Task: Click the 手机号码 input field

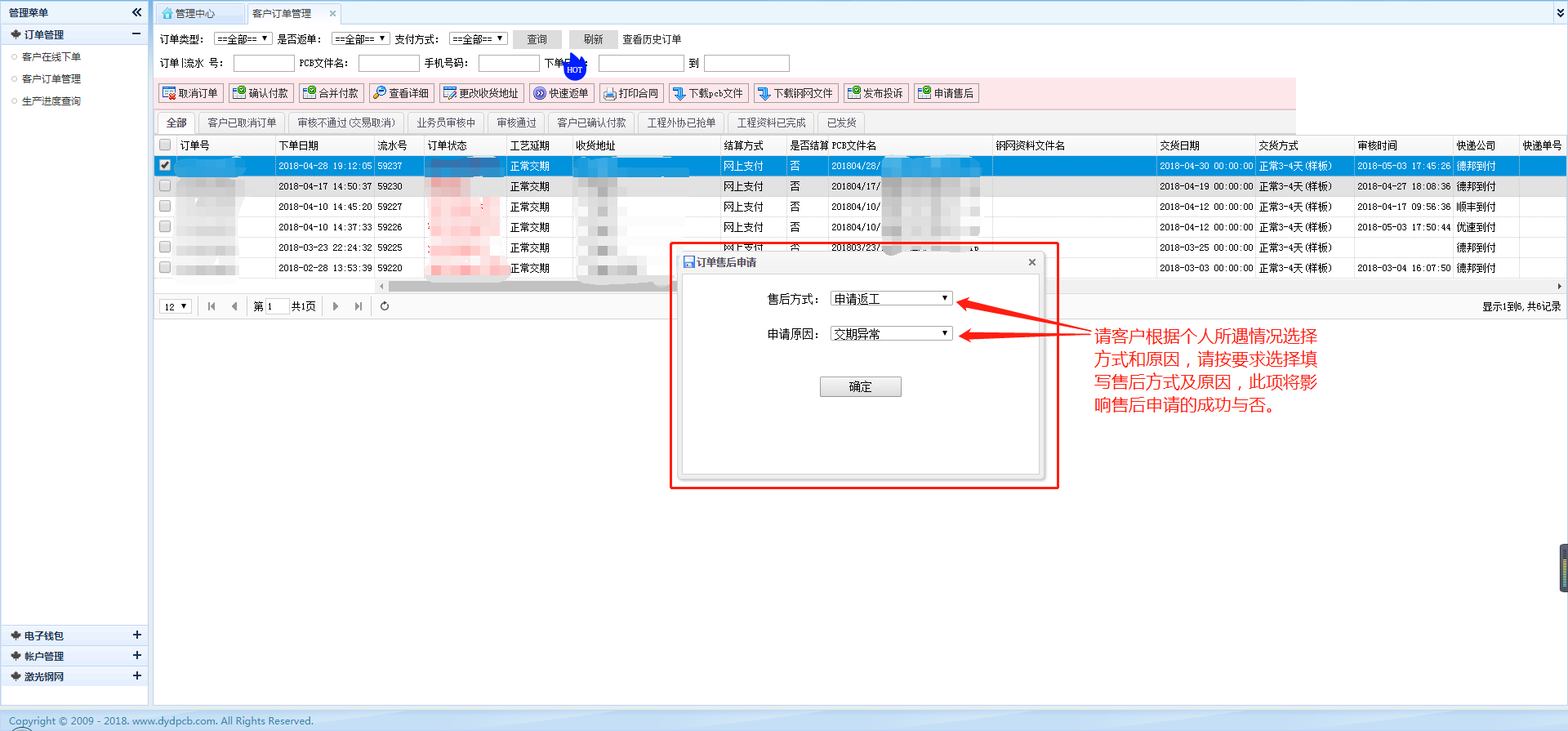Action: click(x=509, y=63)
